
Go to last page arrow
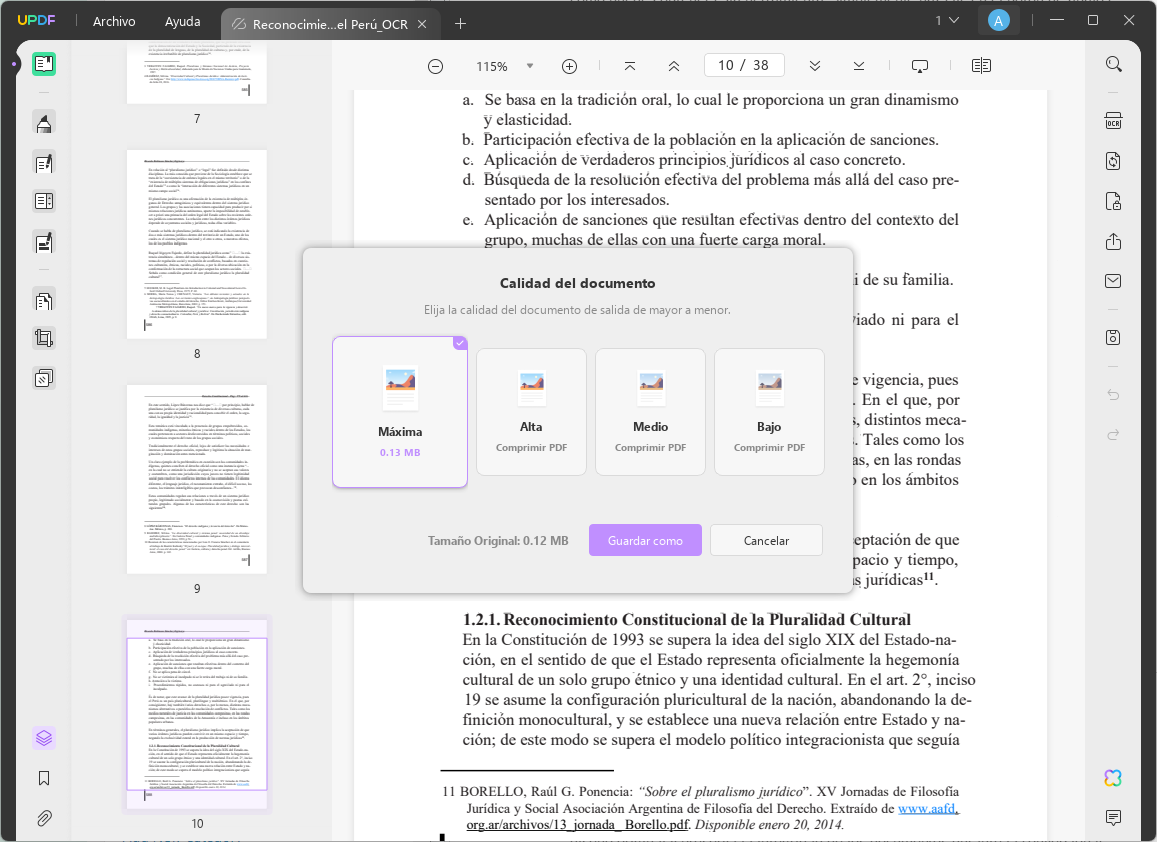(859, 66)
